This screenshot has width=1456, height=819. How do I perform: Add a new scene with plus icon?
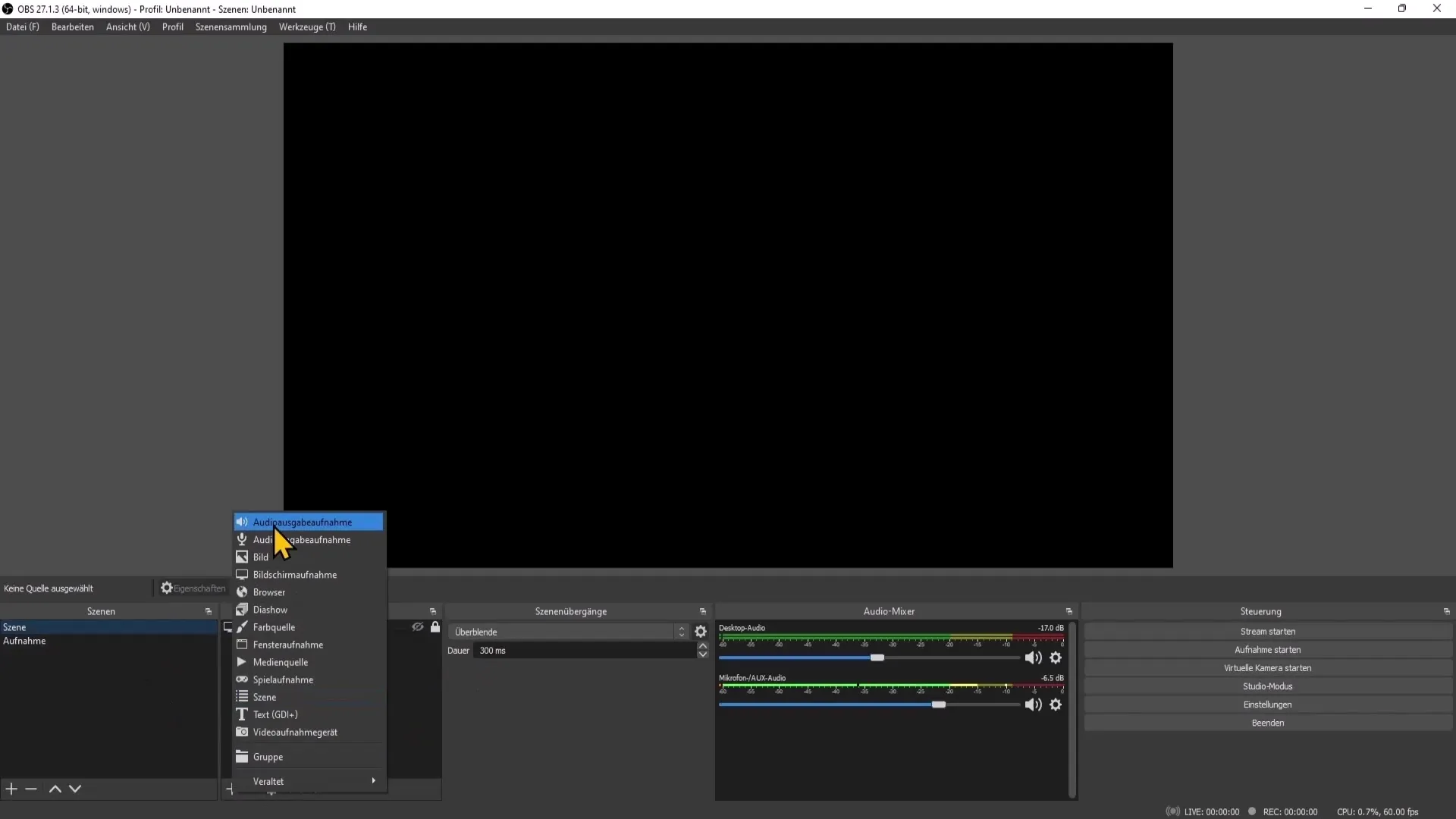click(x=11, y=789)
